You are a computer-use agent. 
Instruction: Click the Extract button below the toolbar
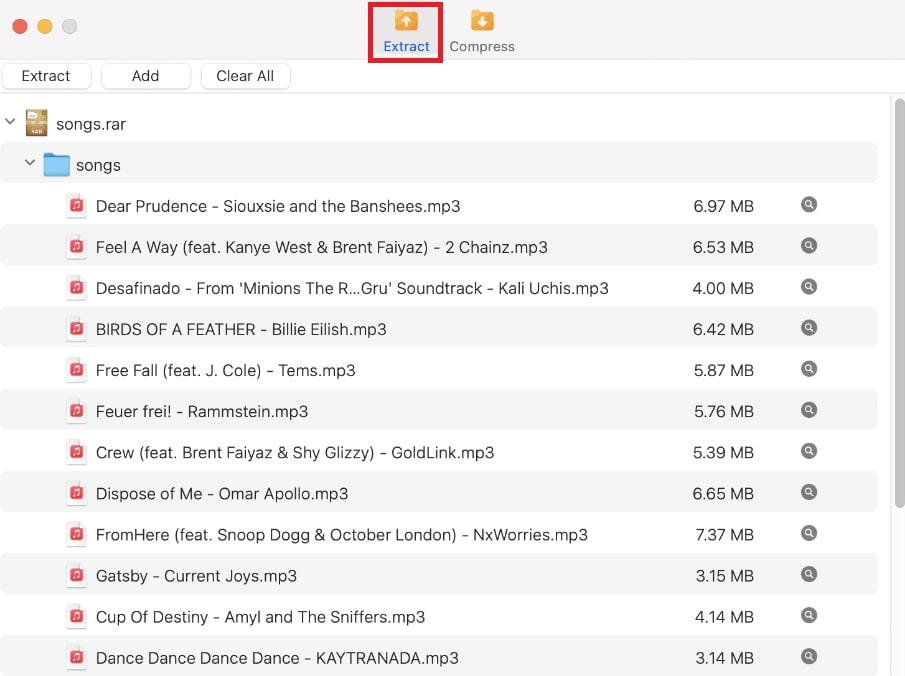(46, 76)
